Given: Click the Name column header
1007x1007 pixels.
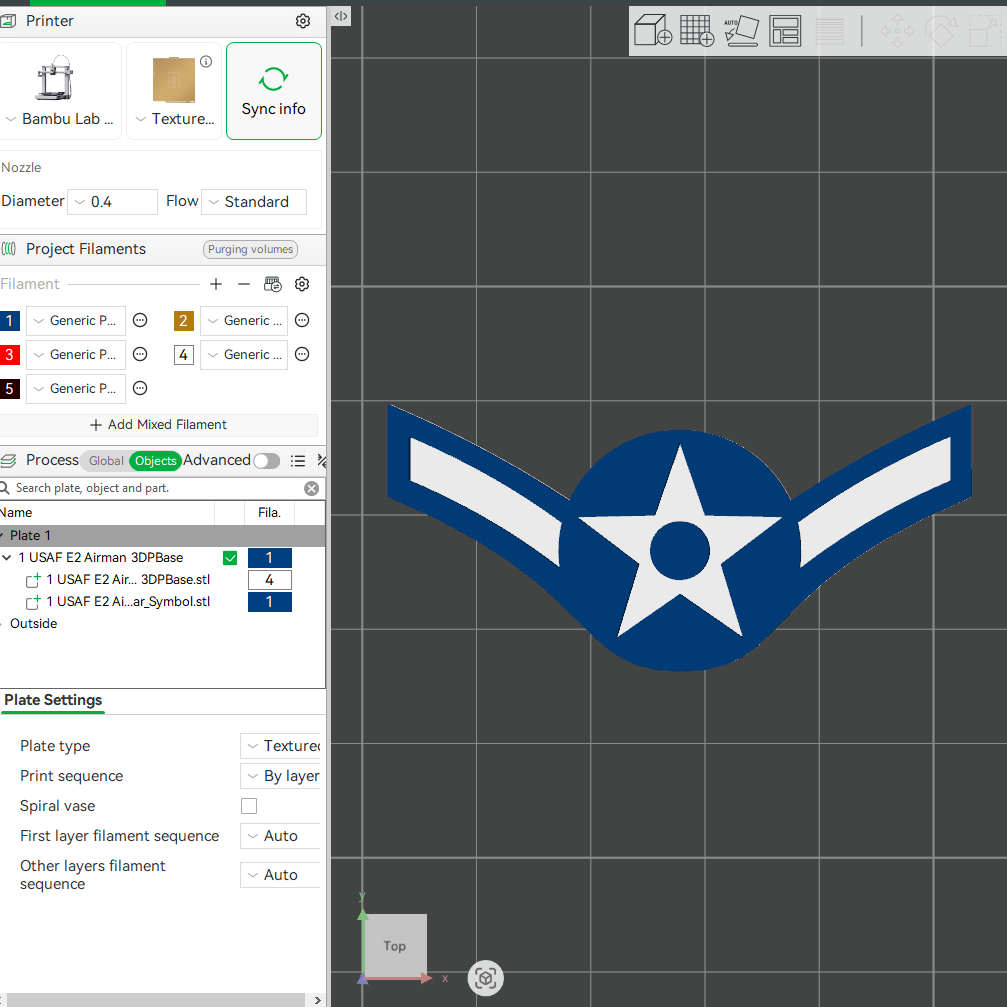Looking at the screenshot, I should coord(106,512).
